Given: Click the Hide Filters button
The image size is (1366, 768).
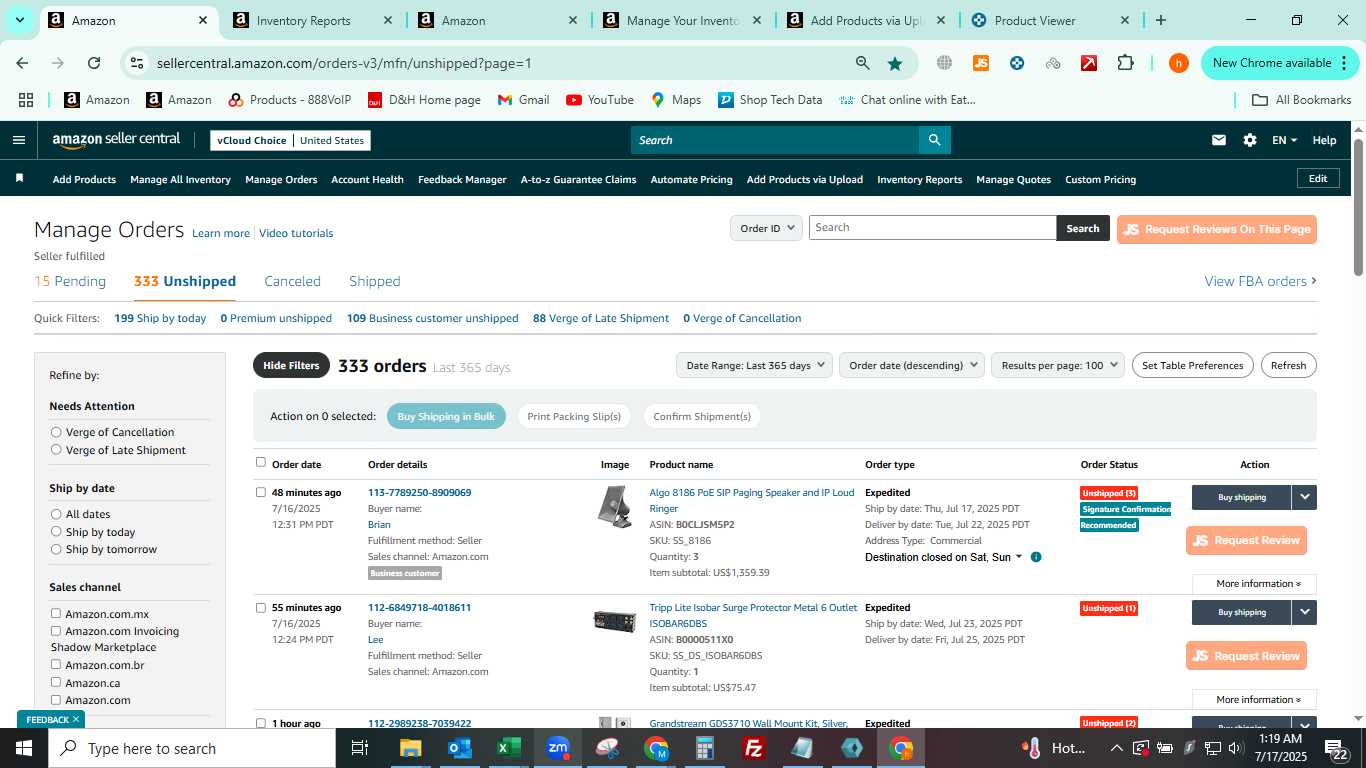Looking at the screenshot, I should point(291,365).
